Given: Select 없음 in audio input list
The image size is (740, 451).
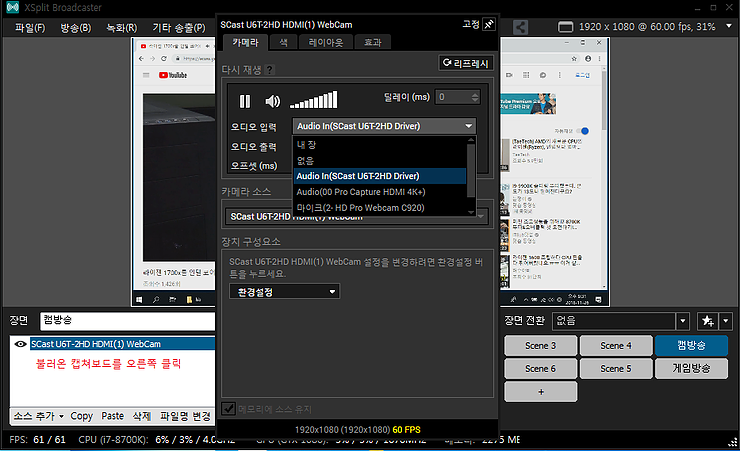Looking at the screenshot, I should pyautogui.click(x=379, y=160).
